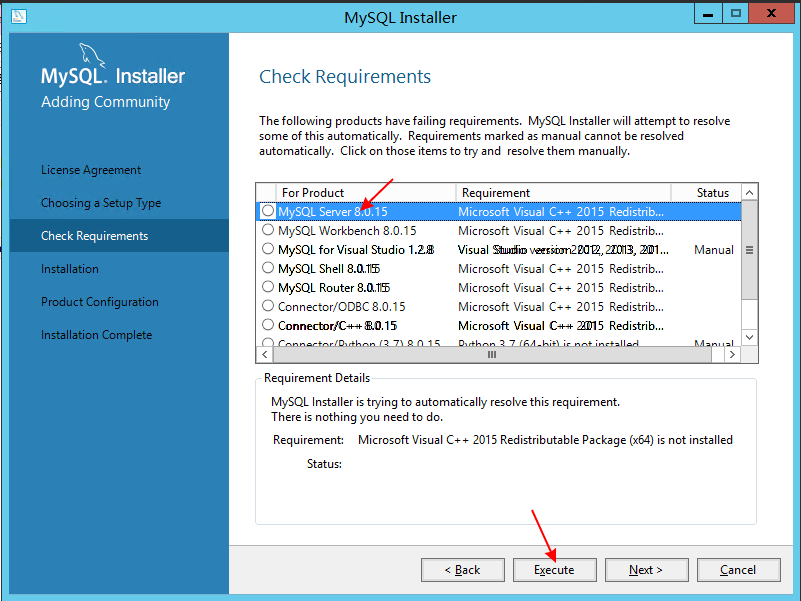Viewport: 801px width, 601px height.
Task: Click the Visual Studio version requirement cell
Action: point(563,249)
